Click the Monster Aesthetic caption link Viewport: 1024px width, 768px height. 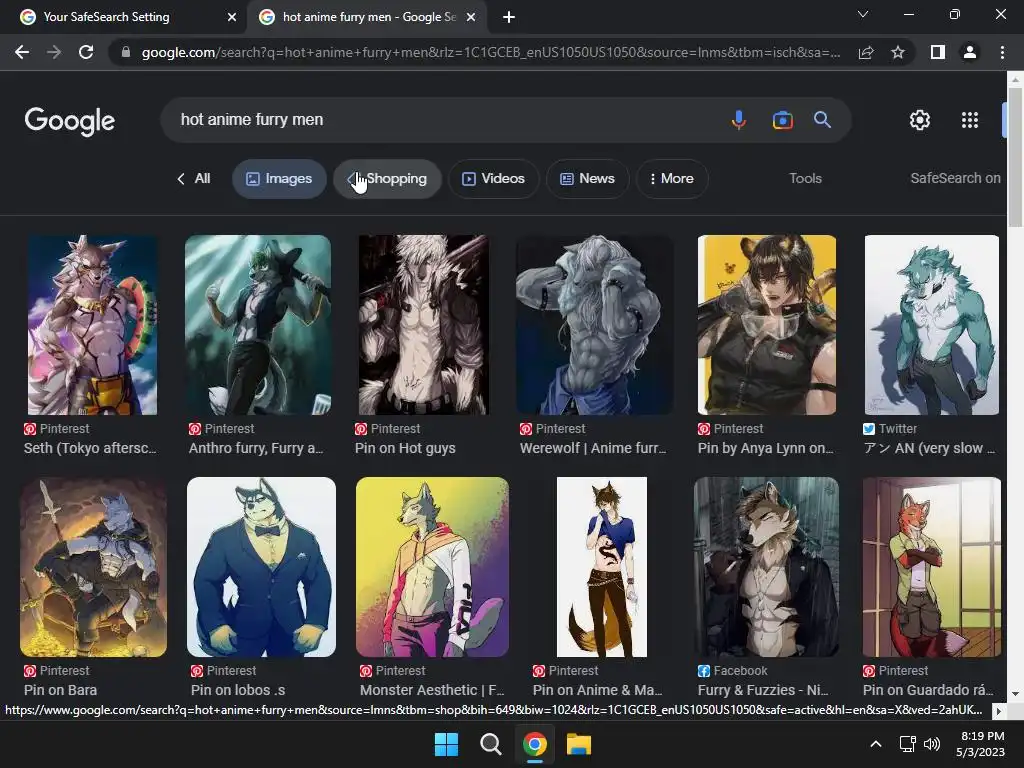(x=432, y=690)
